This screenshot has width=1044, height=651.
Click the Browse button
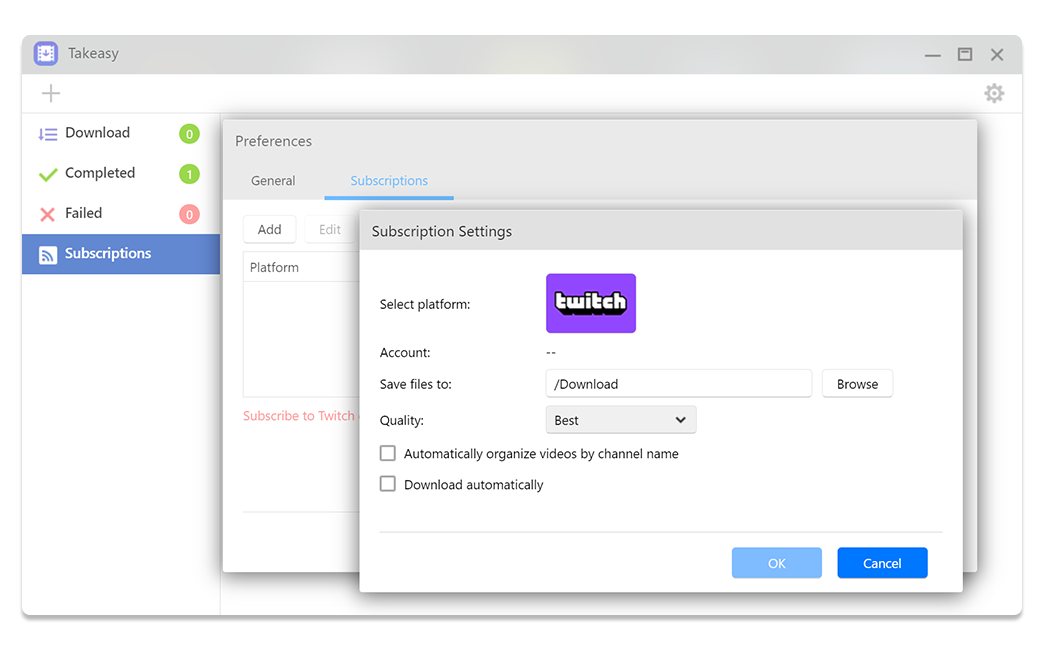[x=857, y=384]
